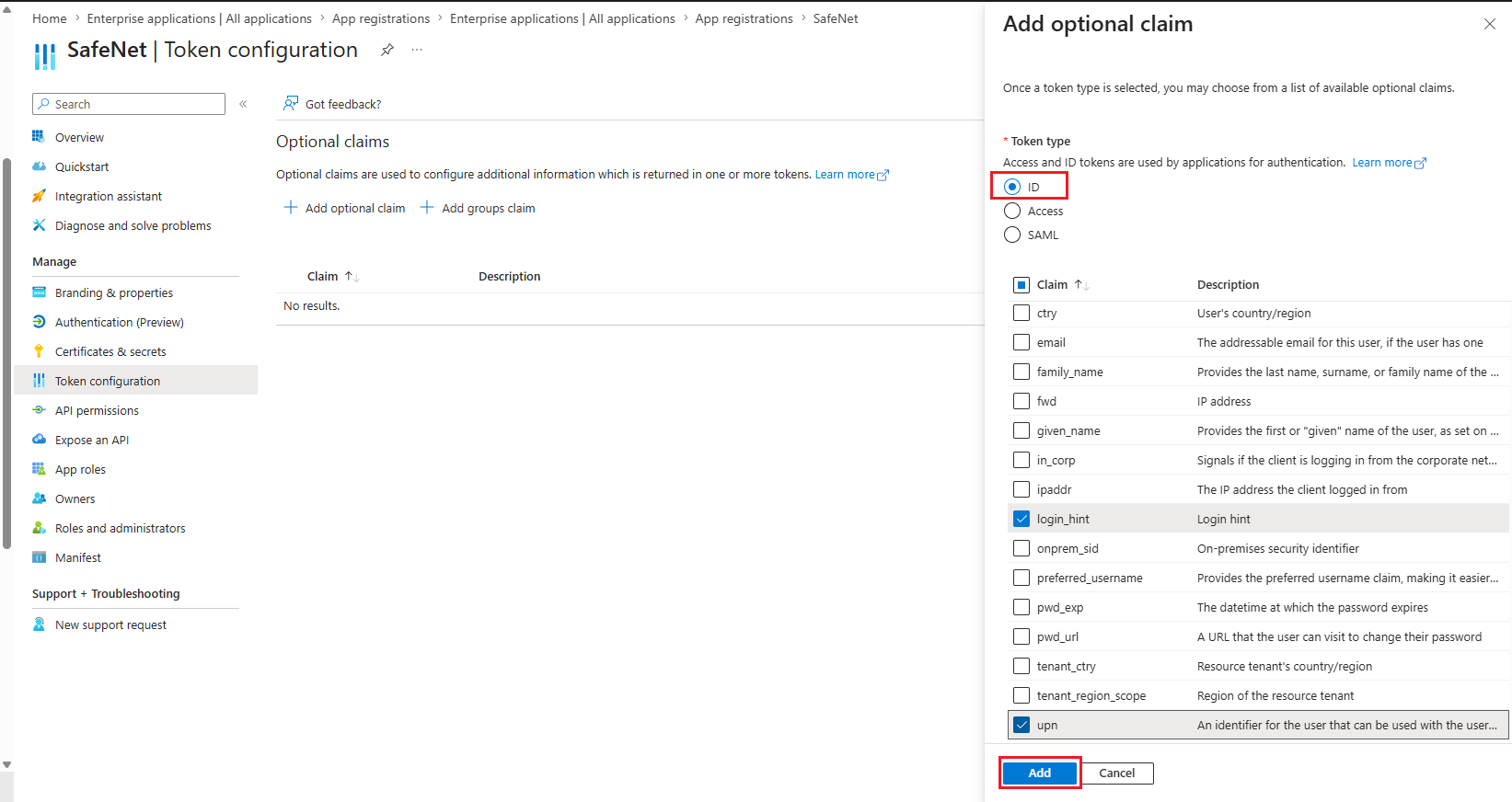Check the ctry claim checkbox
The image size is (1512, 802).
[x=1021, y=313]
